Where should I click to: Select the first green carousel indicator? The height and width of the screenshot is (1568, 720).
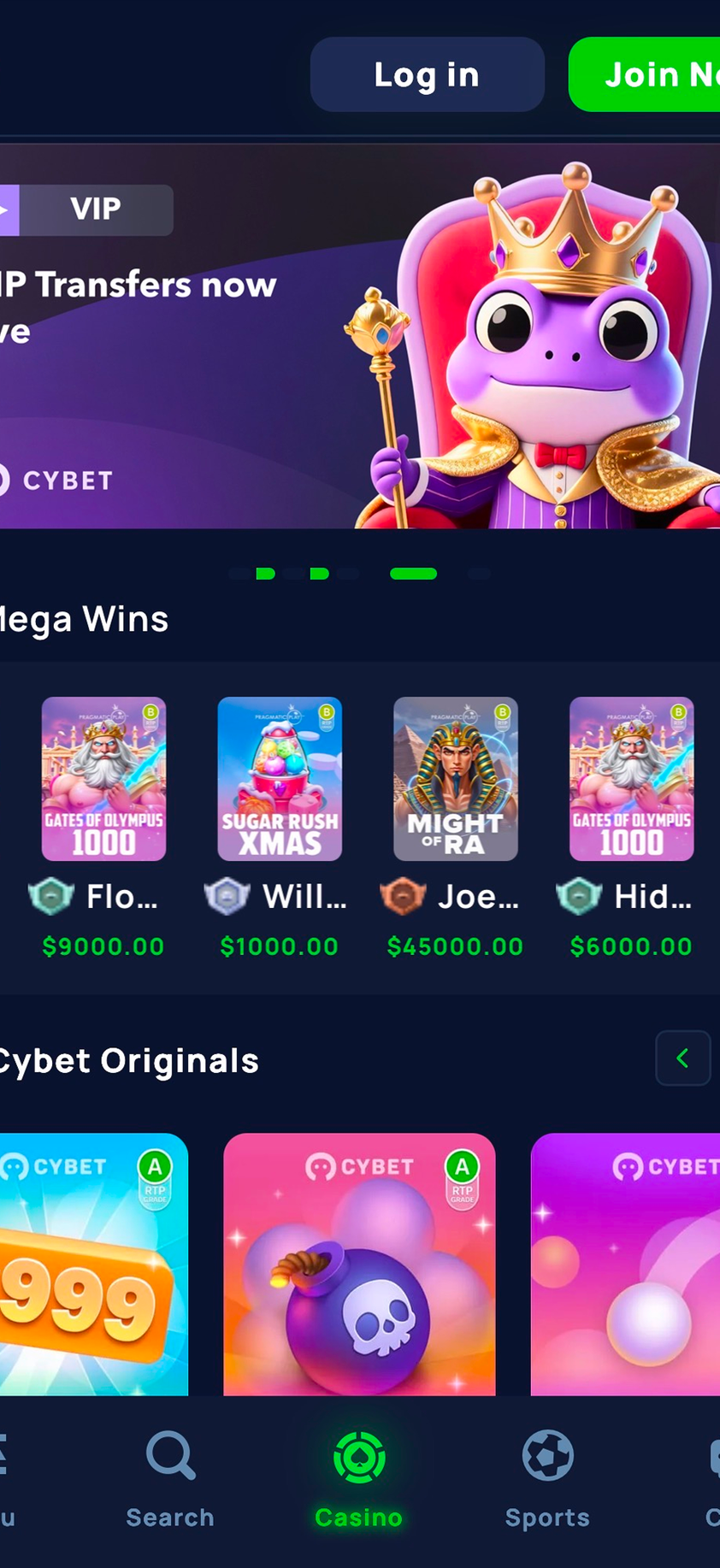pyautogui.click(x=265, y=574)
